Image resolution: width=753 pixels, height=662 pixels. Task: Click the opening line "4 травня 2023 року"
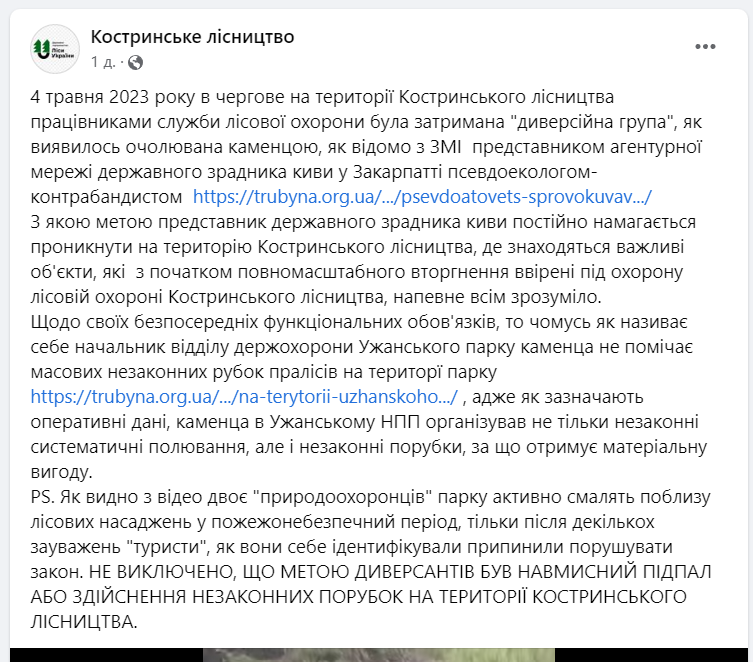(113, 97)
